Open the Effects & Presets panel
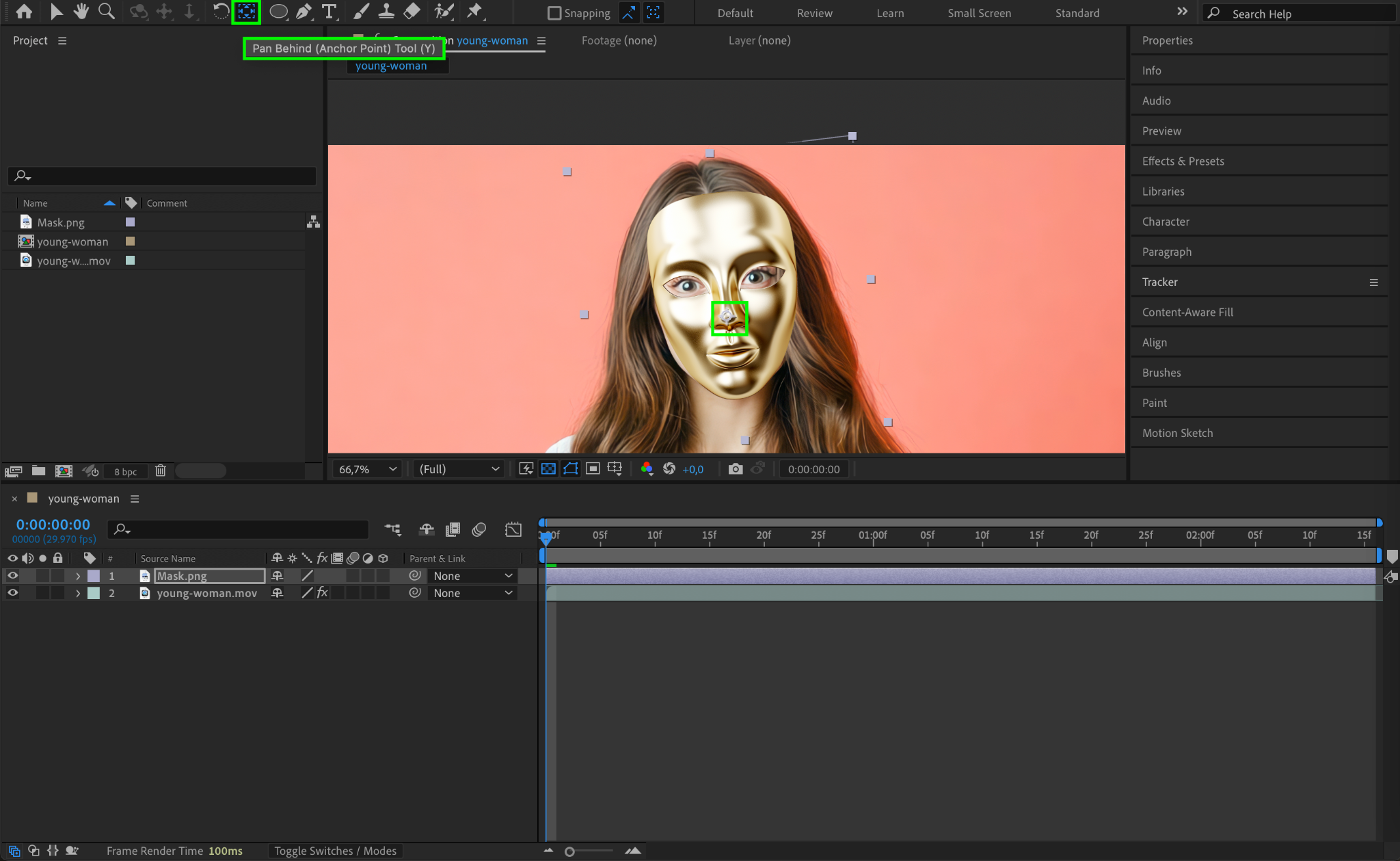Screen dimensions: 1400x861 [1183, 161]
